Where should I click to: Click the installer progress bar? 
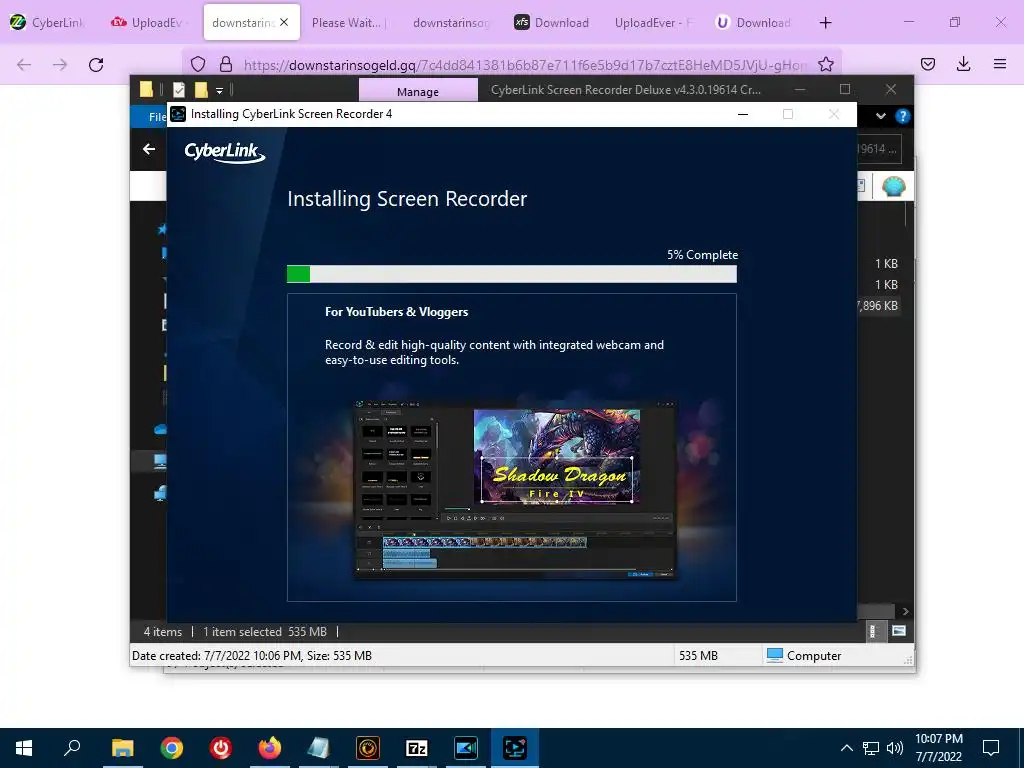(511, 274)
